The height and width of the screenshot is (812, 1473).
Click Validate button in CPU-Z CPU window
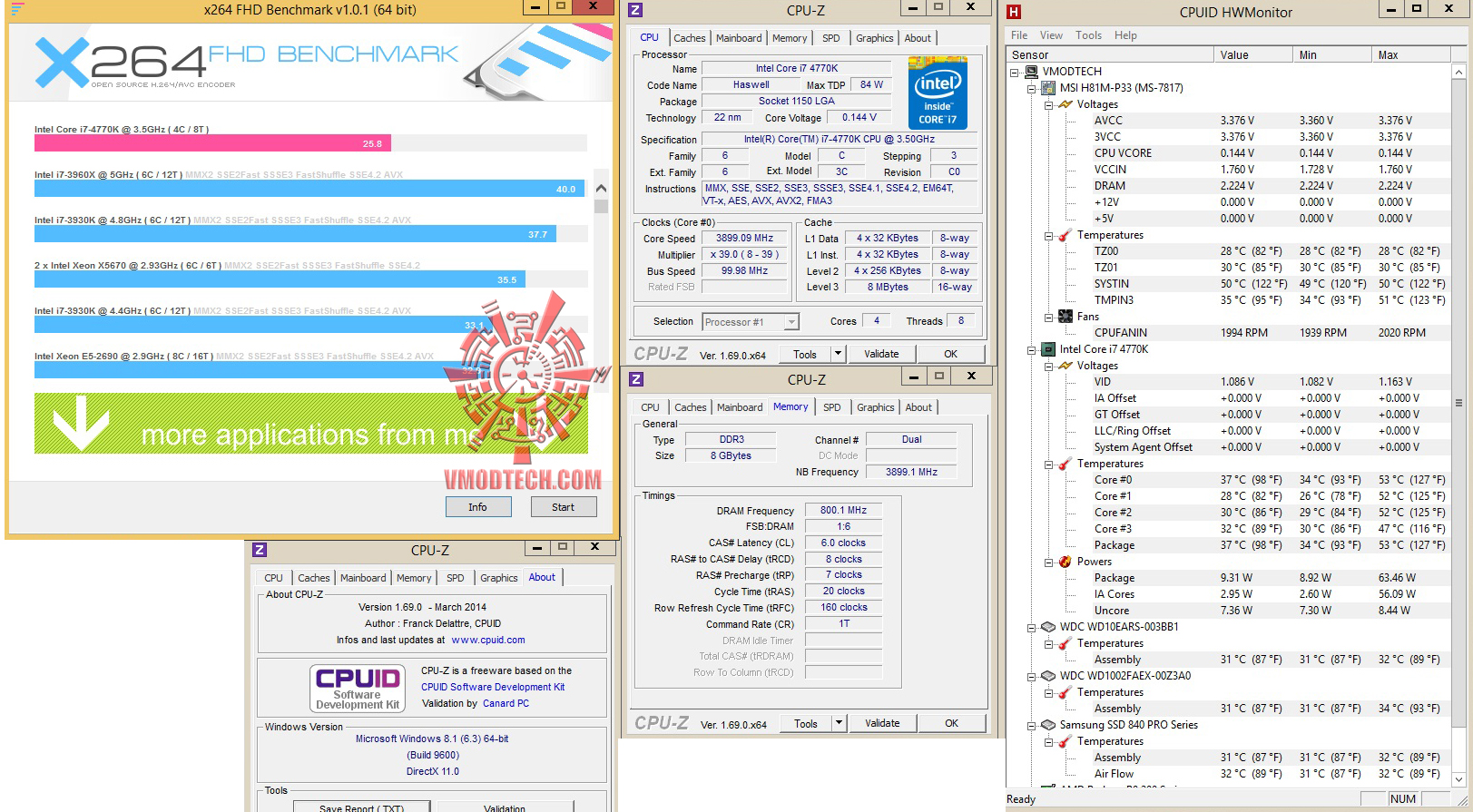coord(881,354)
